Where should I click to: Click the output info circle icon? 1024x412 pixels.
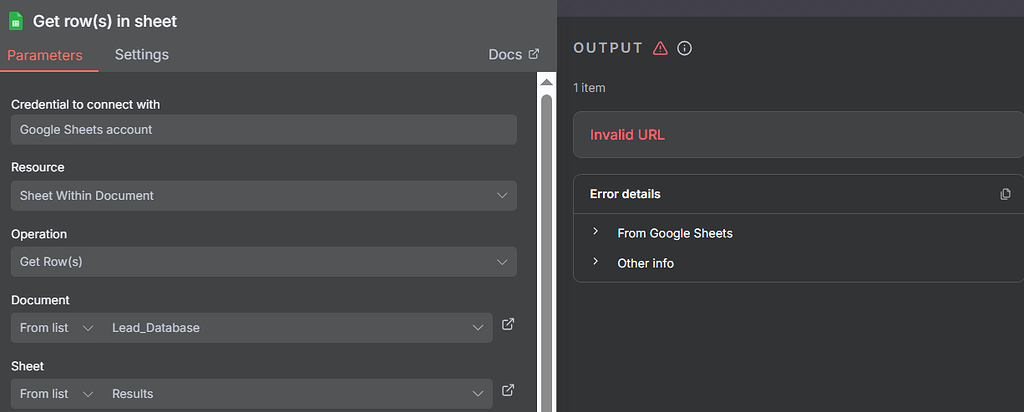point(685,48)
